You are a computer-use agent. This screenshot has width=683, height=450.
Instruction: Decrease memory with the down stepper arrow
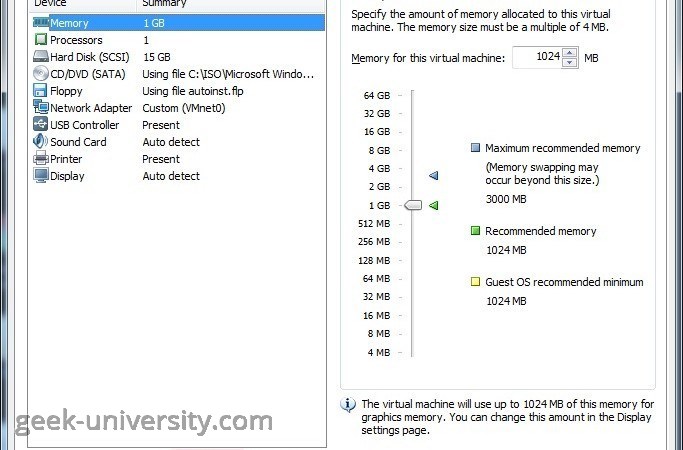click(x=570, y=63)
